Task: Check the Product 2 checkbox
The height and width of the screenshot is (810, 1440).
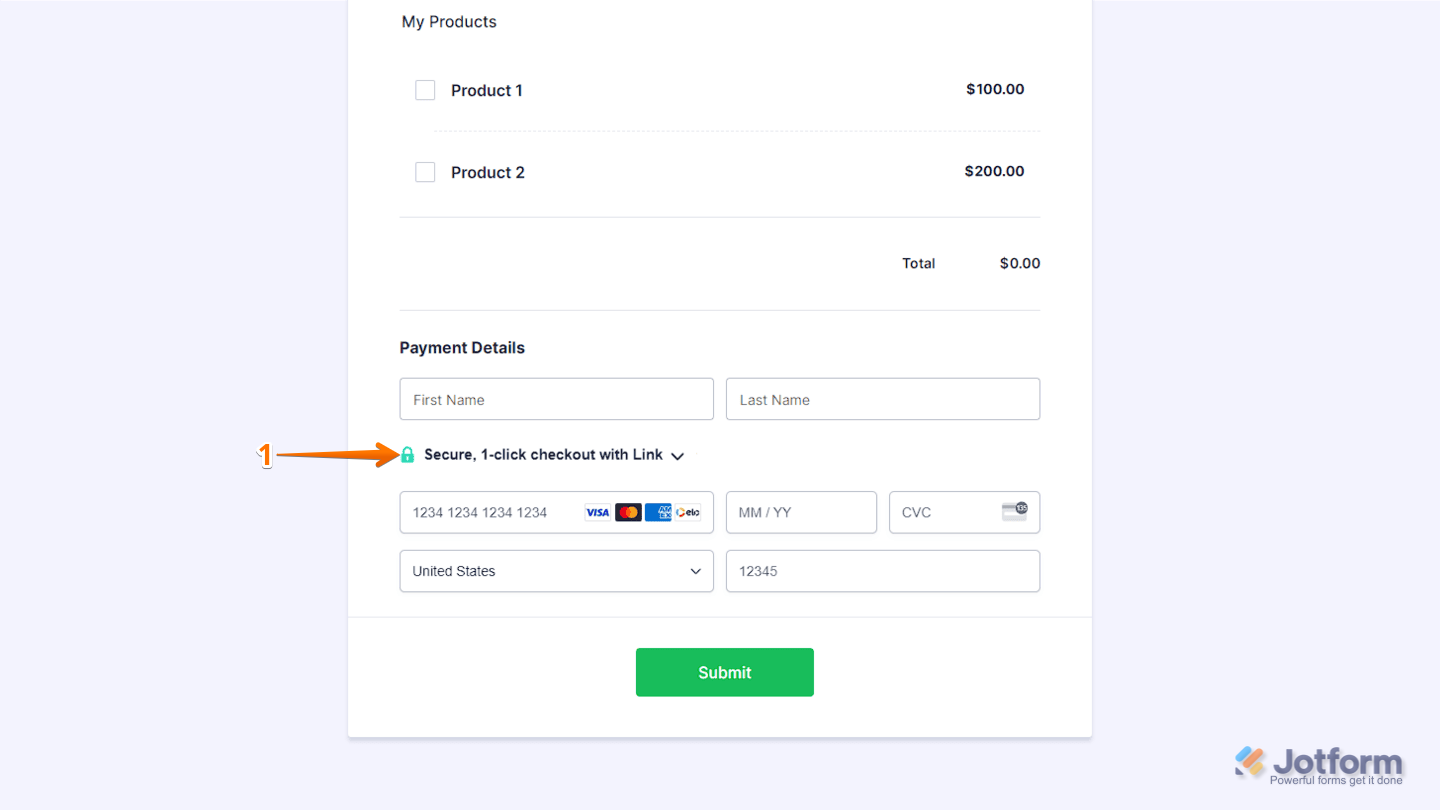Action: [425, 171]
